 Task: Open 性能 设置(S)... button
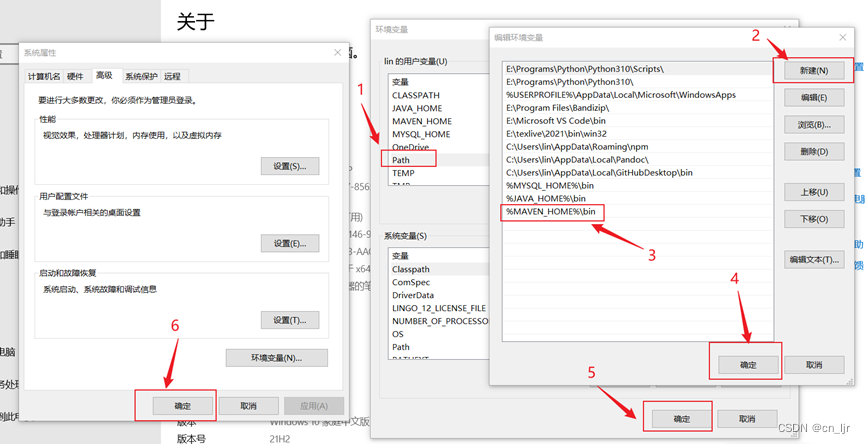[x=290, y=166]
